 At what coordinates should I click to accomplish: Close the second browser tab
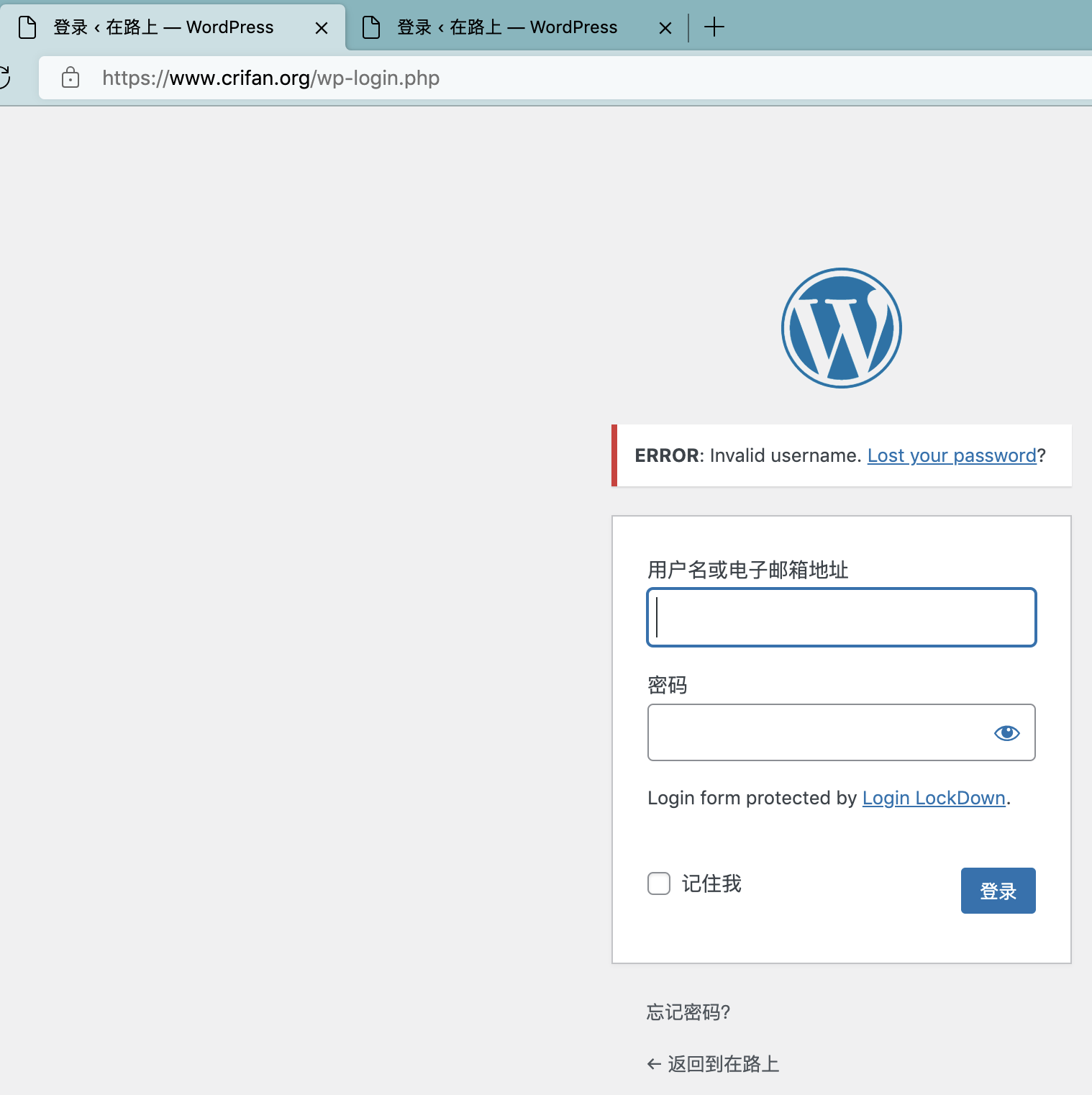665,28
